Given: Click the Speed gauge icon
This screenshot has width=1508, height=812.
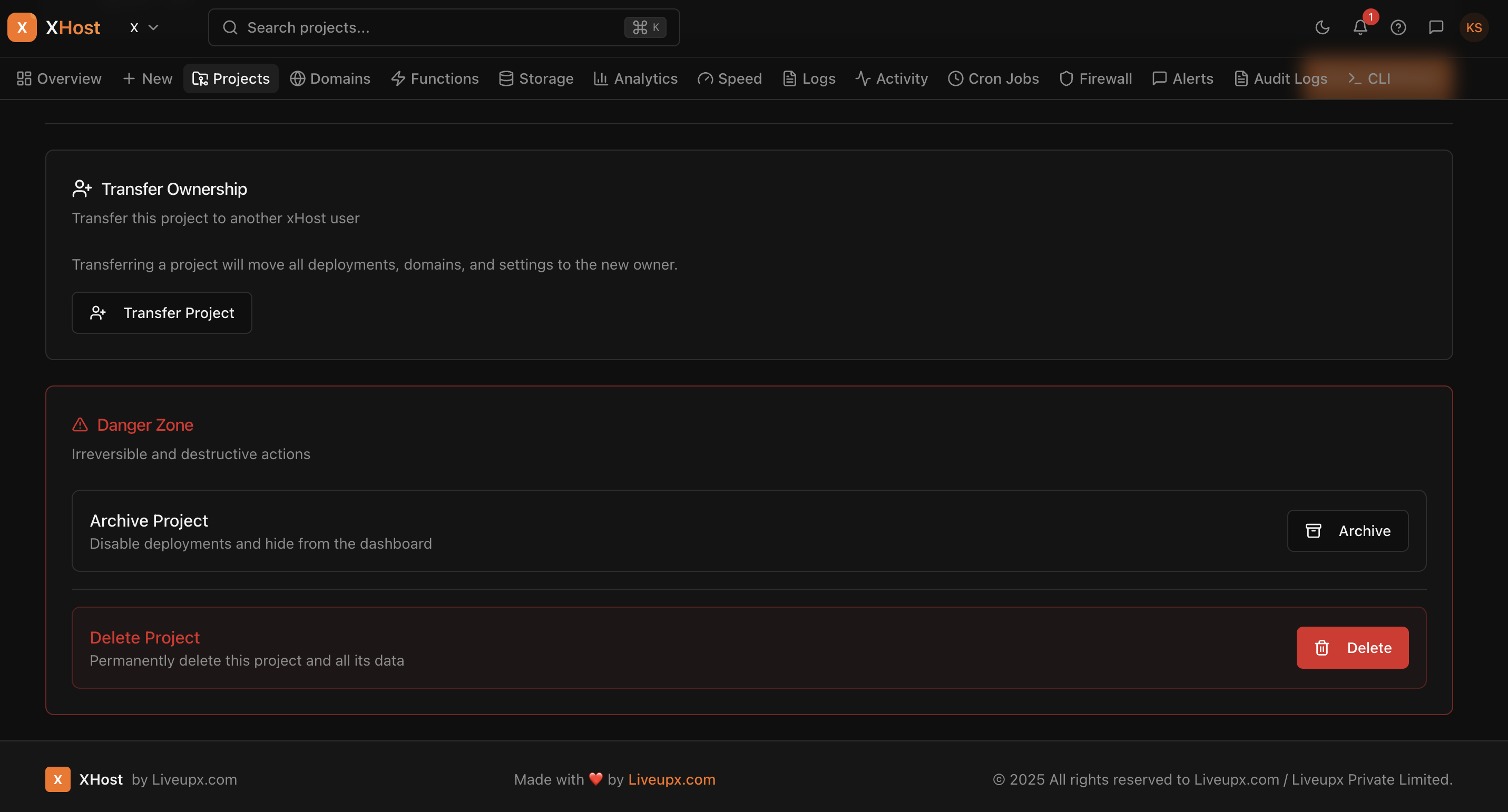Looking at the screenshot, I should [705, 78].
